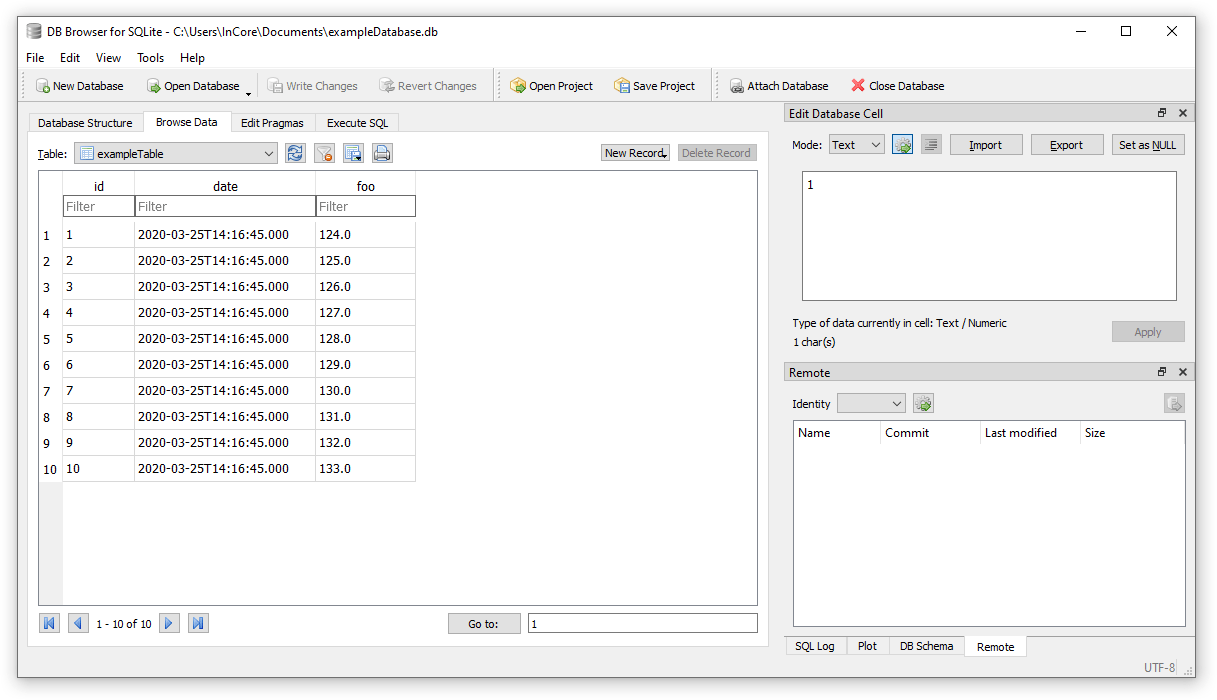Image resolution: width=1217 pixels, height=700 pixels.
Task: Select the Browse Data tab
Action: coord(187,122)
